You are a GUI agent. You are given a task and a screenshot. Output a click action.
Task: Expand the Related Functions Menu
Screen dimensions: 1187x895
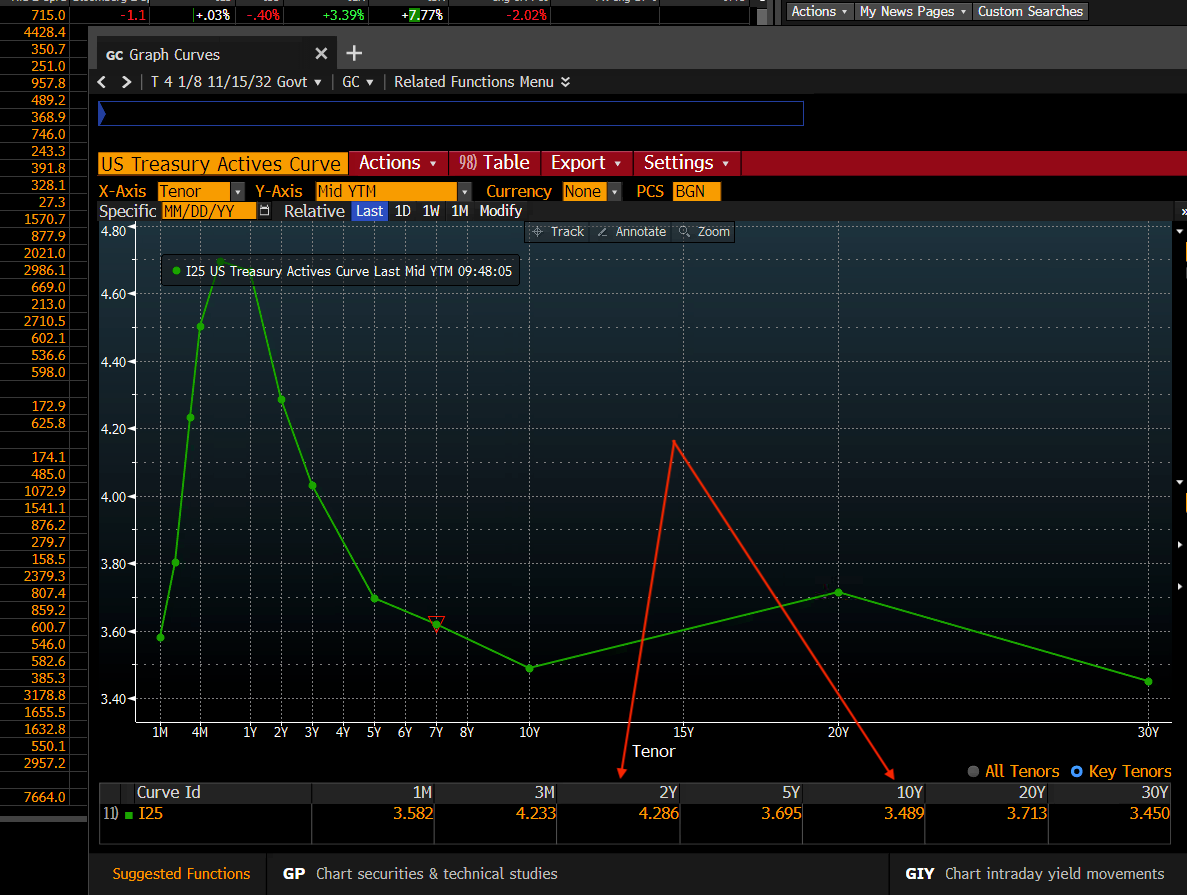[481, 82]
